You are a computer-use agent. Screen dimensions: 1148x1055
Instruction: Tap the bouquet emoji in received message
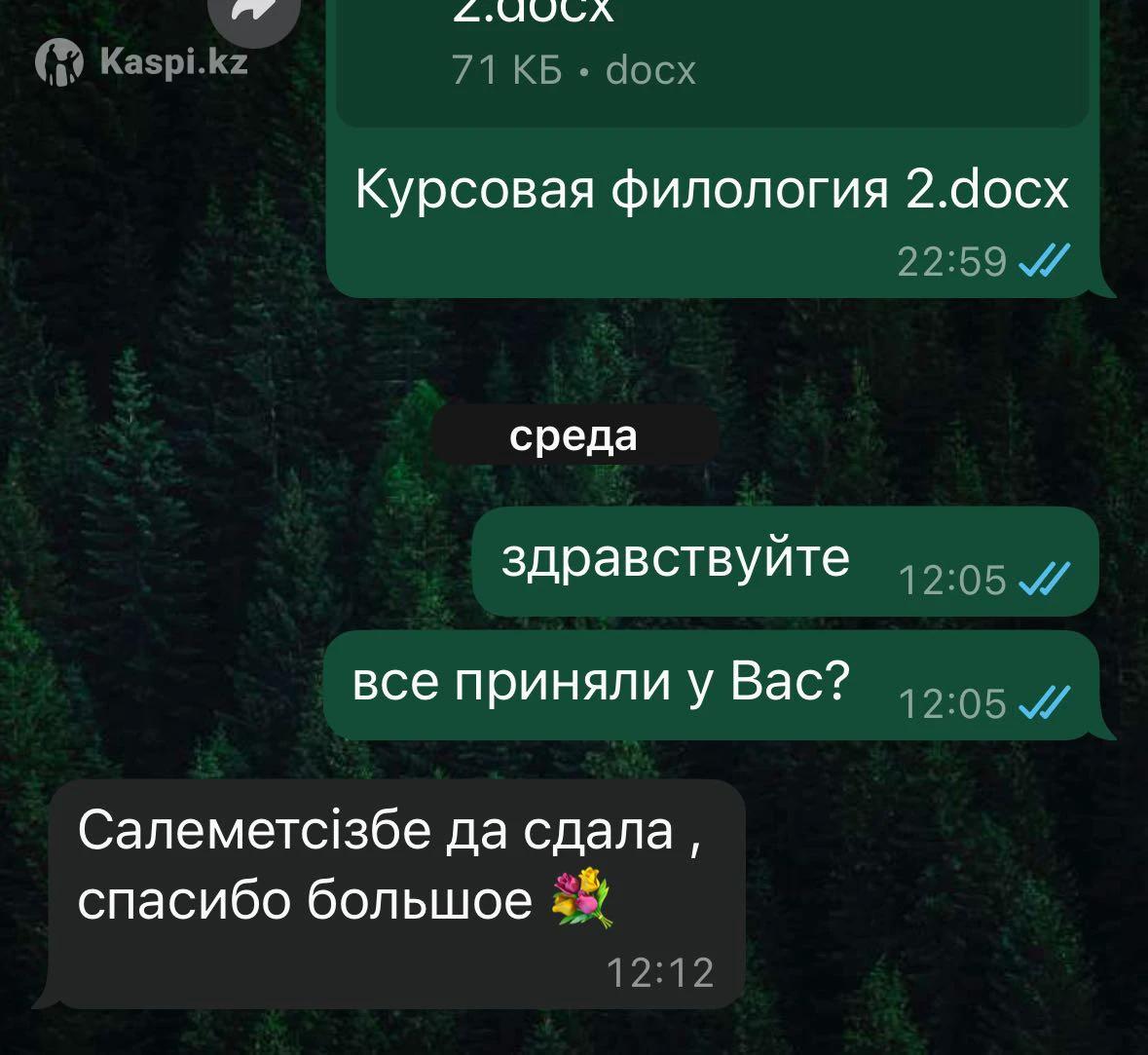point(582,898)
